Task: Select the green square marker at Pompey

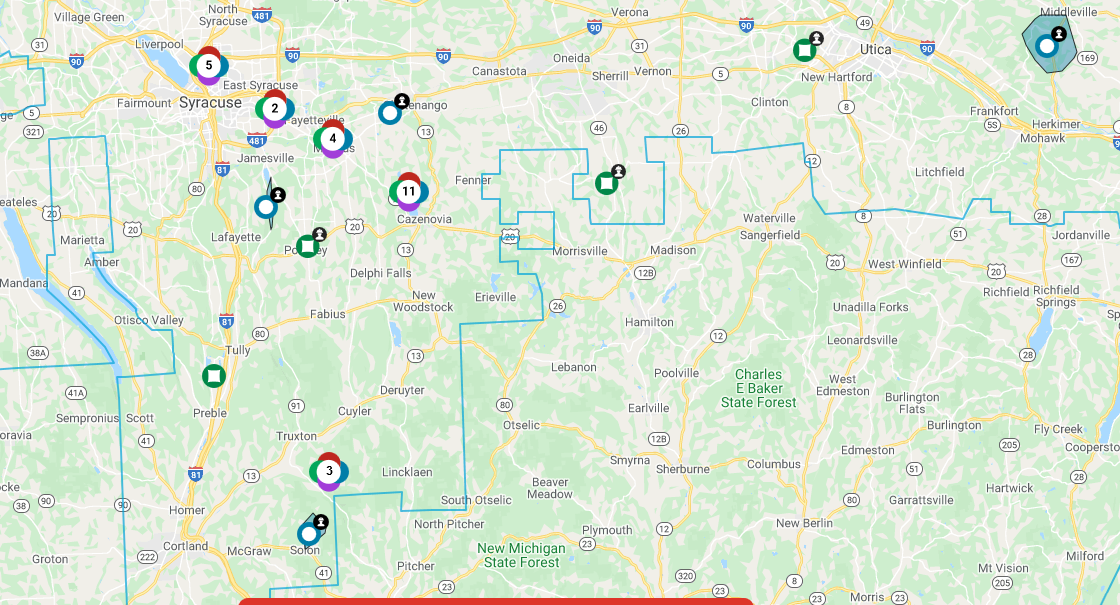Action: [307, 246]
